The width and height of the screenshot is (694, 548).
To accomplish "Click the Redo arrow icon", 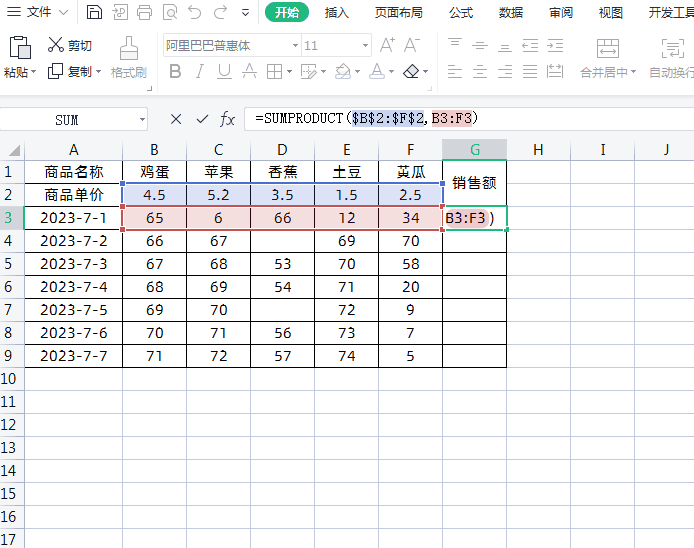I will [220, 12].
